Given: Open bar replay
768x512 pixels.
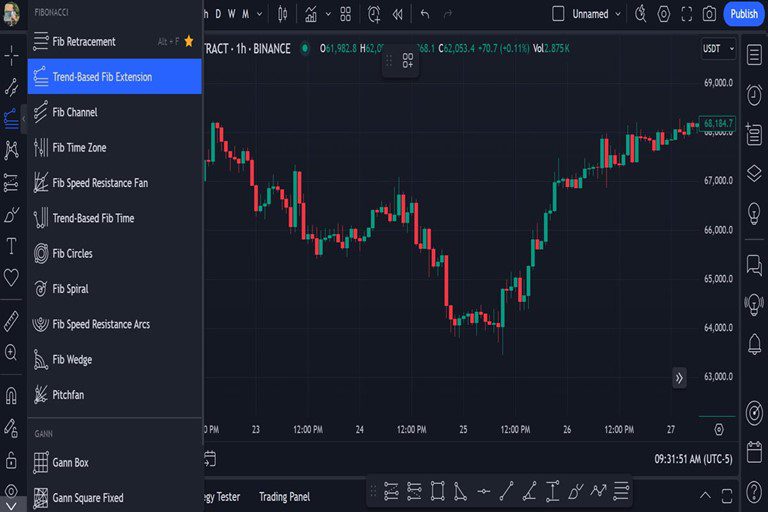Looking at the screenshot, I should [x=397, y=14].
